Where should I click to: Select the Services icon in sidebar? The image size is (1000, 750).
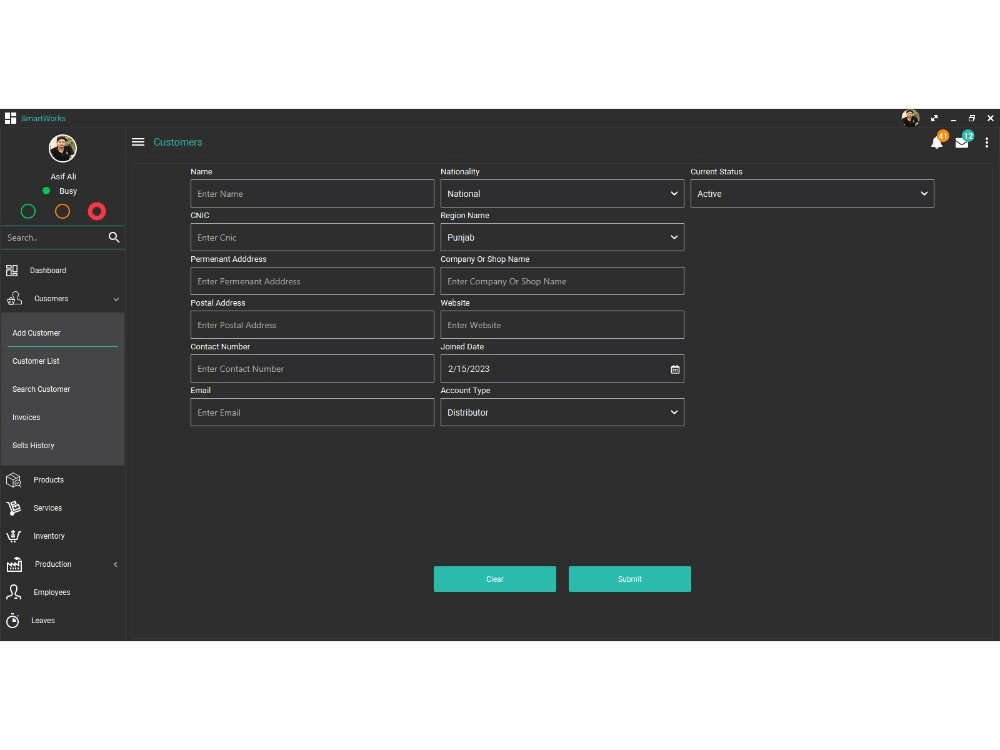(14, 507)
